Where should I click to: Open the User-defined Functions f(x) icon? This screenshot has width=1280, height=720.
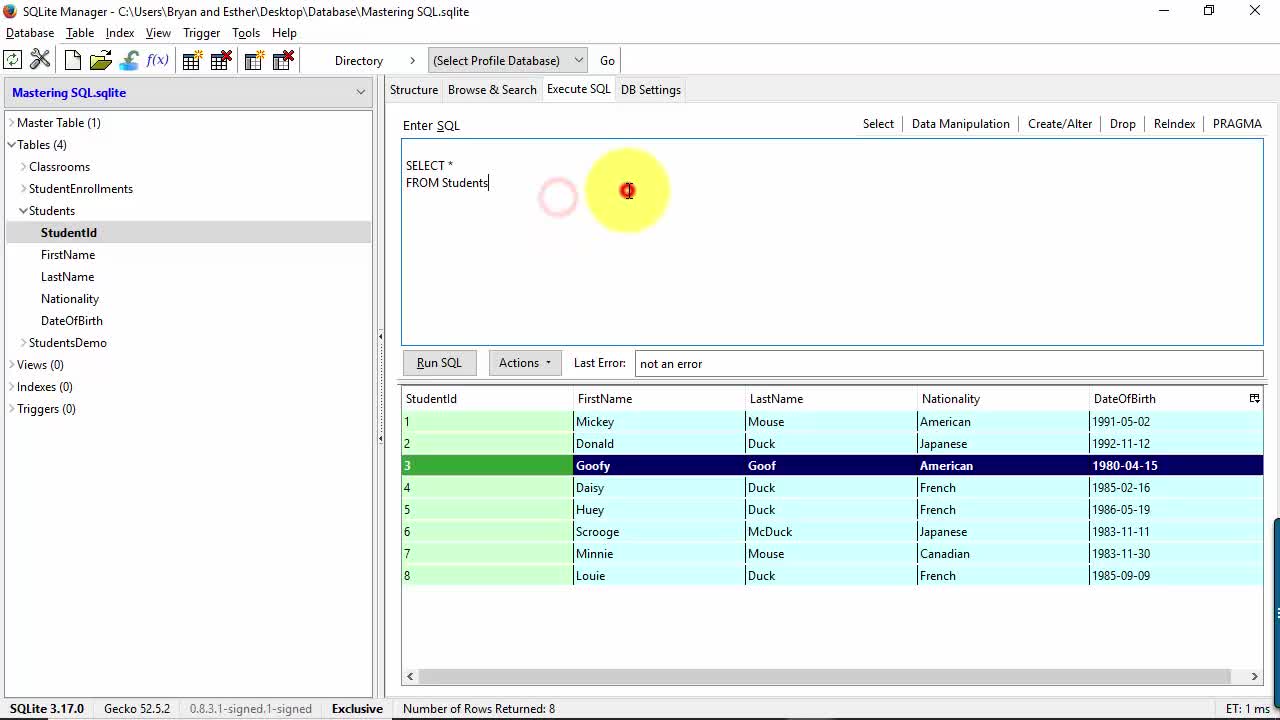pos(158,61)
